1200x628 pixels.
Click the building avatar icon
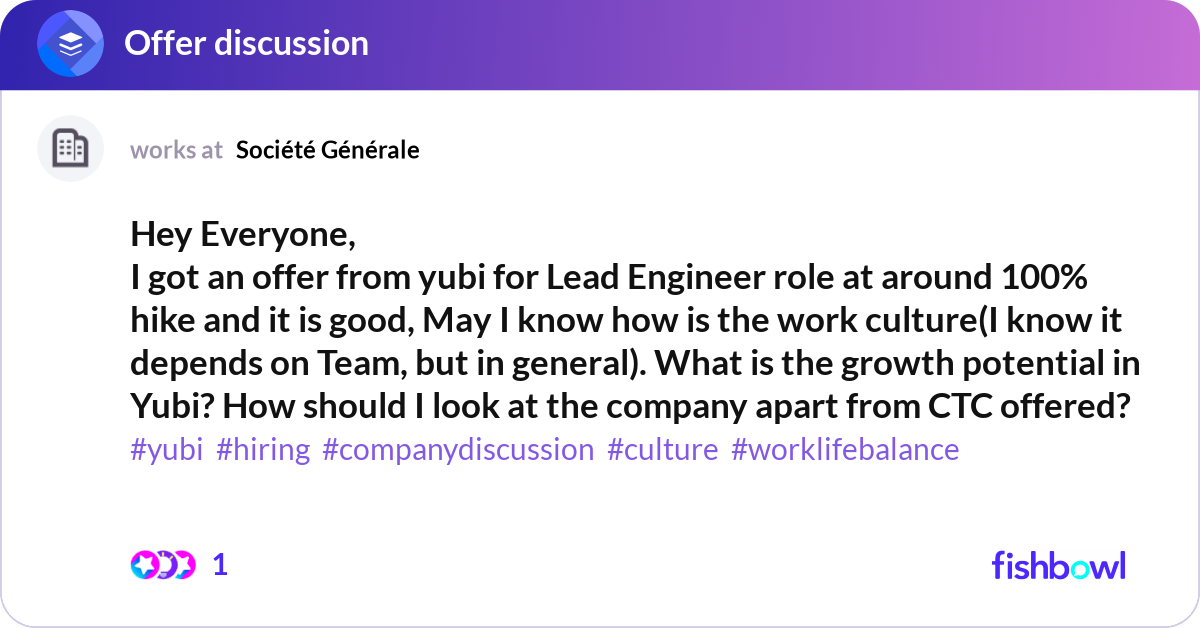point(70,149)
